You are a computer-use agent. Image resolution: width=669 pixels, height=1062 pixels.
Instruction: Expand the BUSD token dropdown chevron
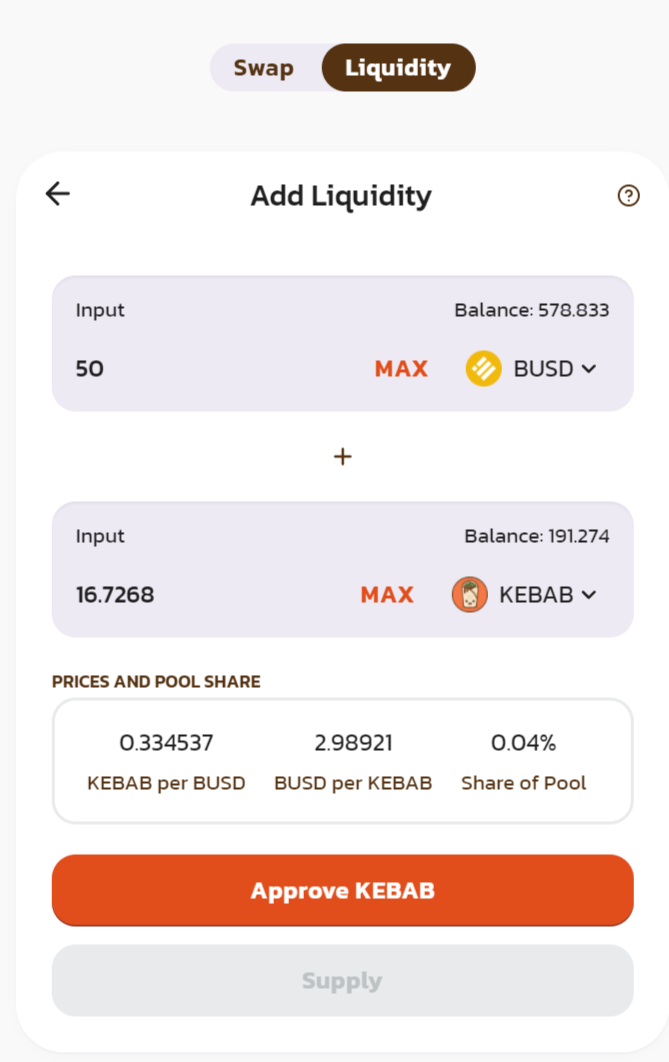(x=589, y=369)
